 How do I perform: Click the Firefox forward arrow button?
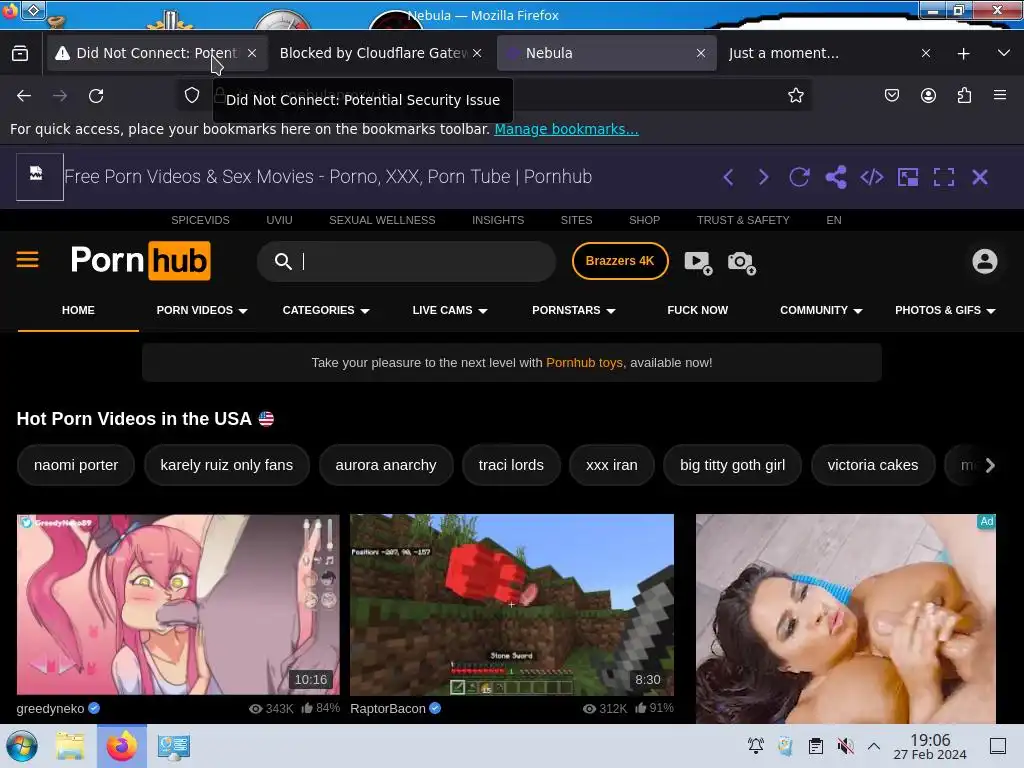[x=60, y=96]
